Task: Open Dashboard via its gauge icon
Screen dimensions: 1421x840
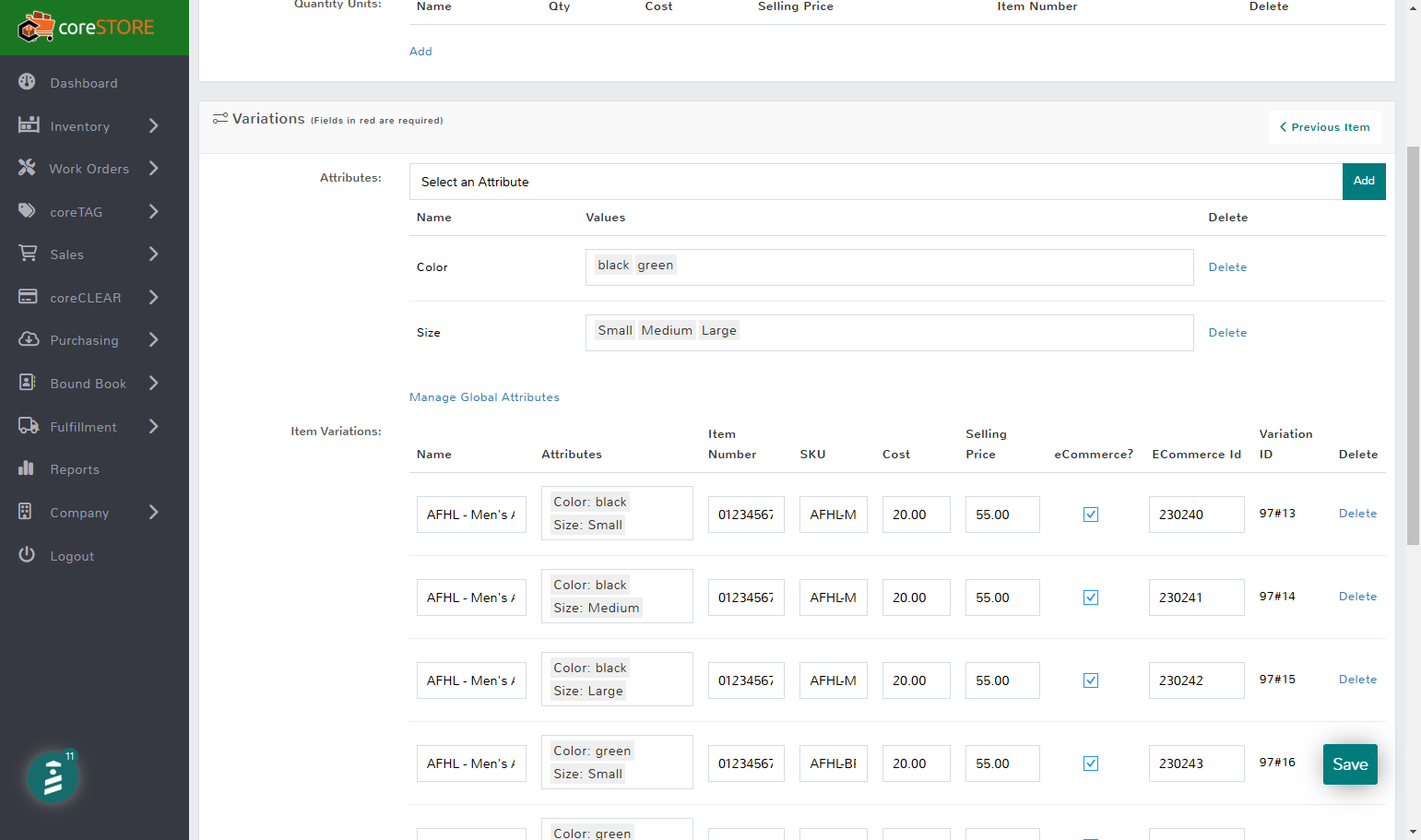Action: (x=27, y=82)
